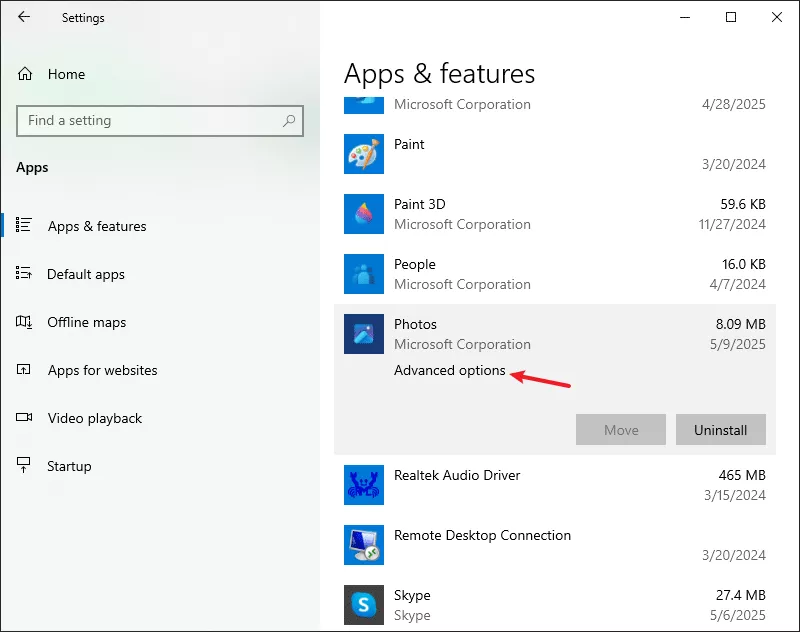
Task: Click the Home icon in sidebar
Action: [24, 74]
